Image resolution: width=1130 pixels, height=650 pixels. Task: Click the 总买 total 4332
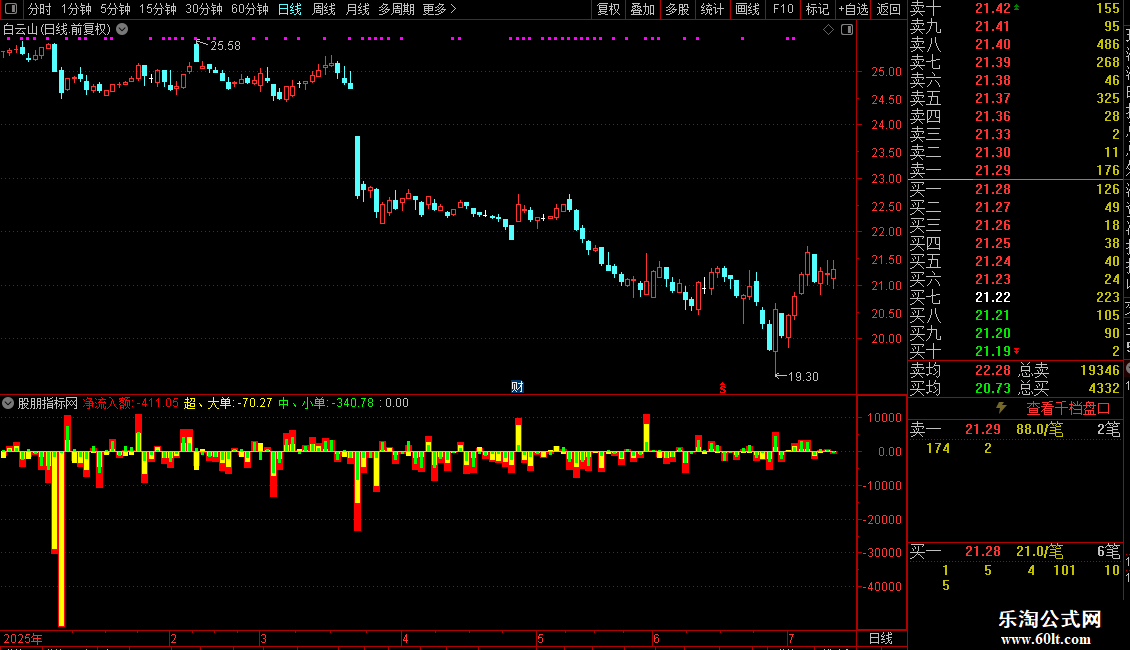(x=1104, y=388)
